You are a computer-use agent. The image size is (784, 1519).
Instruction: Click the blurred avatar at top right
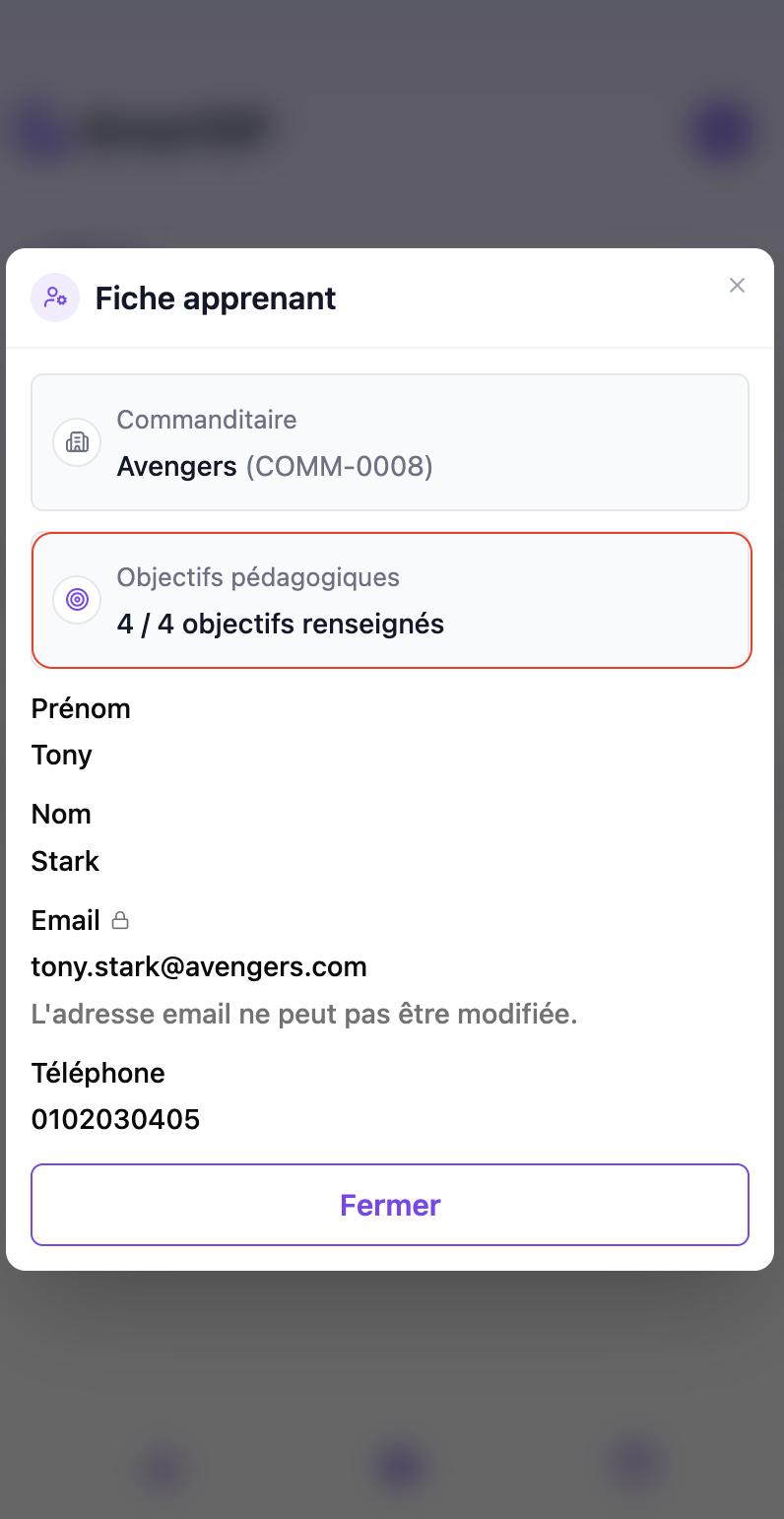(723, 131)
